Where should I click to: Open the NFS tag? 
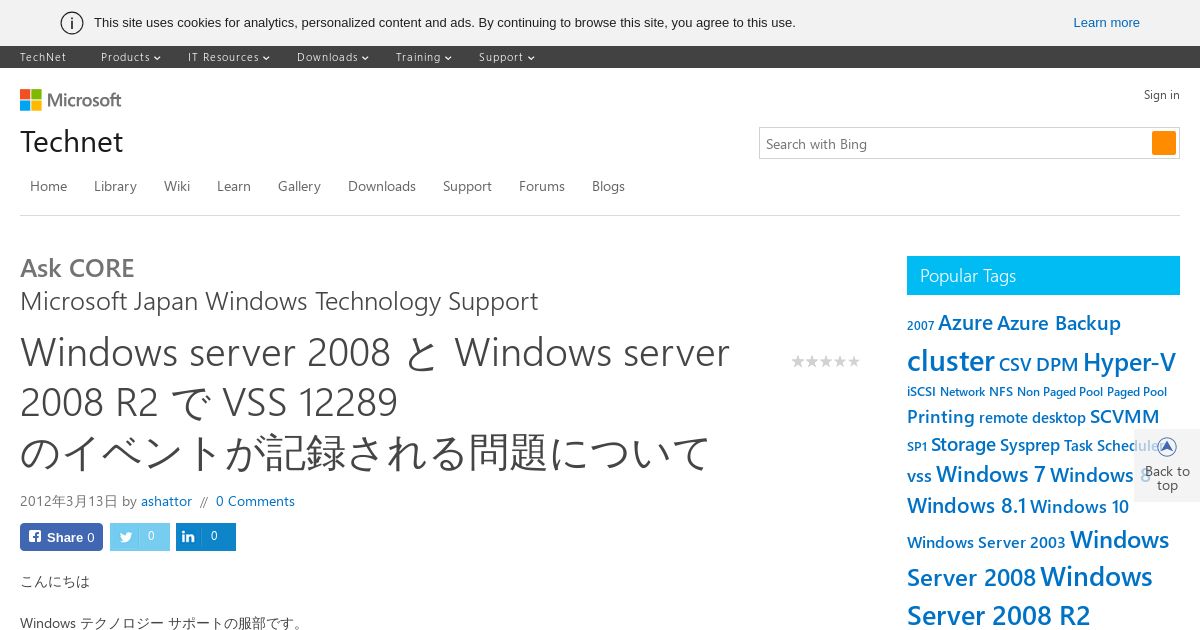click(x=1001, y=392)
